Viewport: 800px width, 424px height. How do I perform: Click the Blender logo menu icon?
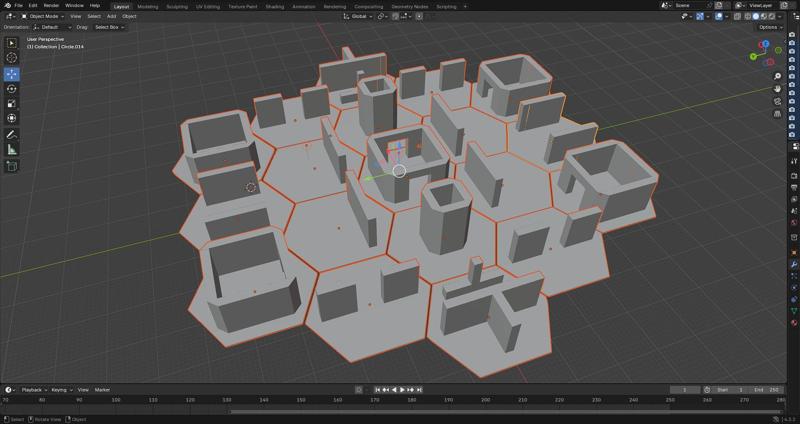(7, 6)
